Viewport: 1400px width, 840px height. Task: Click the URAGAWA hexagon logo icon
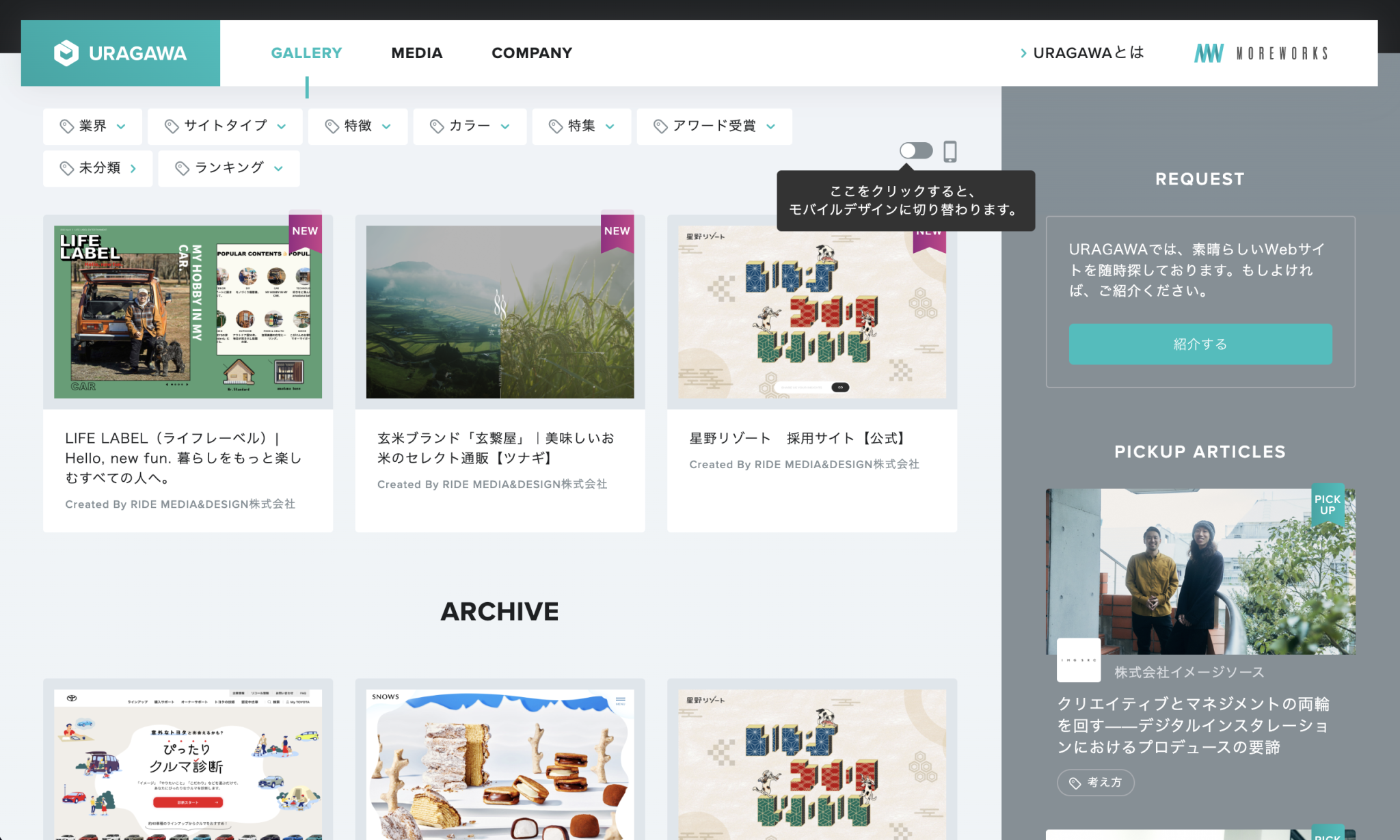[66, 53]
